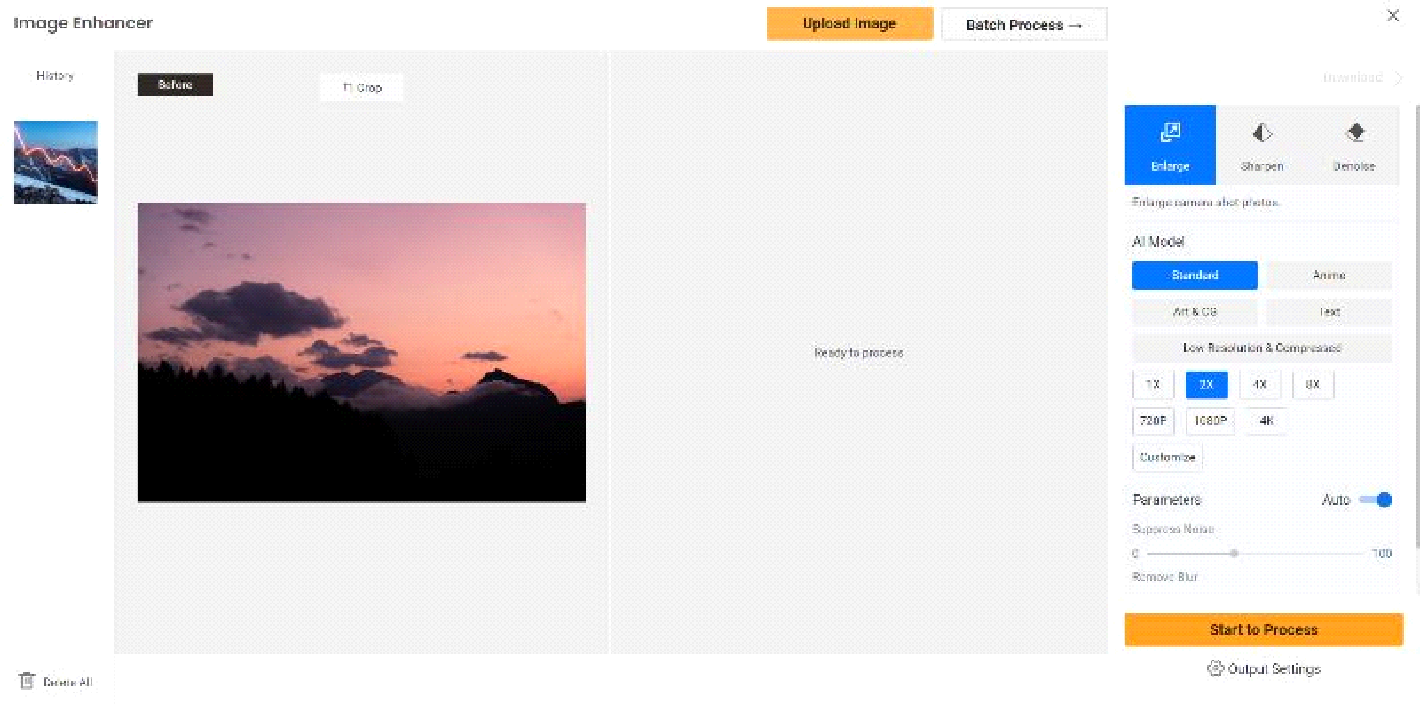This screenshot has height=704, width=1420.
Task: Select the Denoise mode icon
Action: coord(1355,132)
